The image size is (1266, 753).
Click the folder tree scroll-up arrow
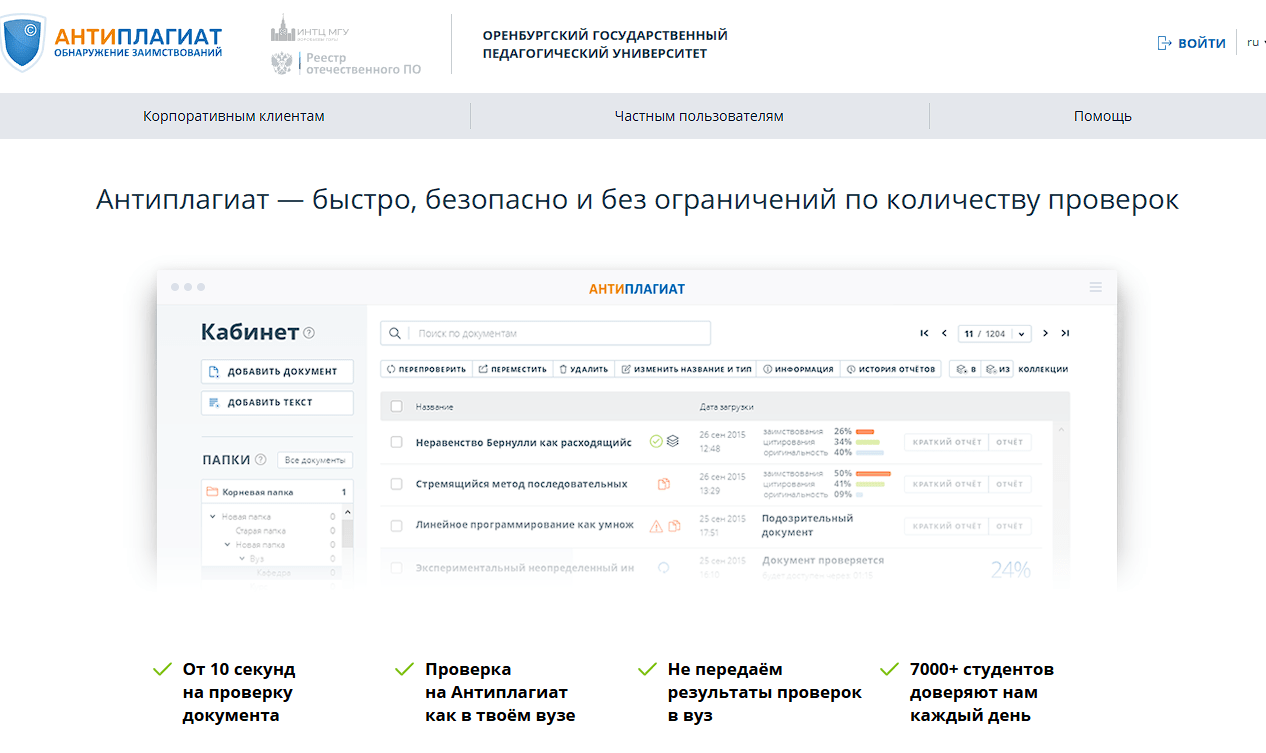click(x=347, y=511)
